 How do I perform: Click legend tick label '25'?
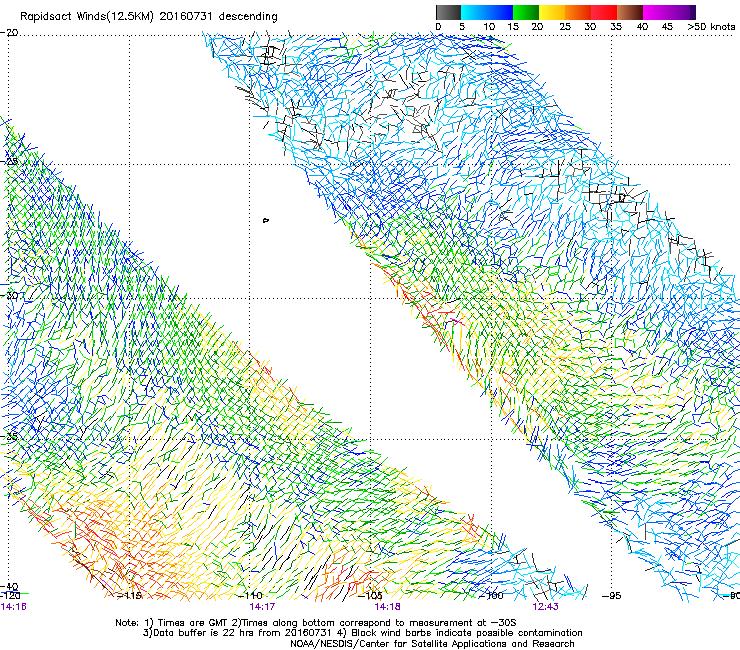(565, 27)
